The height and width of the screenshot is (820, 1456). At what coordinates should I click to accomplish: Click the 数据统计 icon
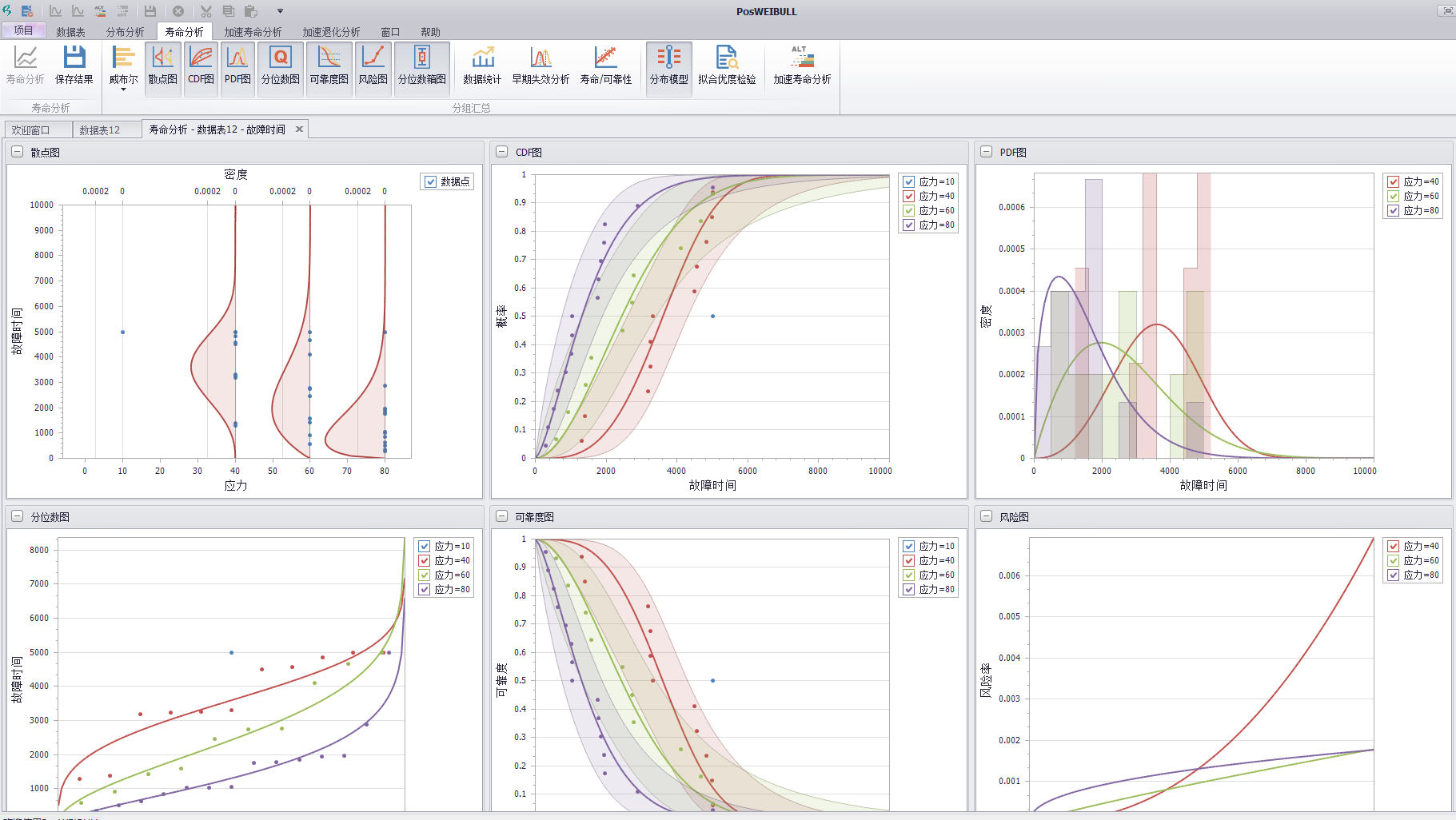pos(482,57)
